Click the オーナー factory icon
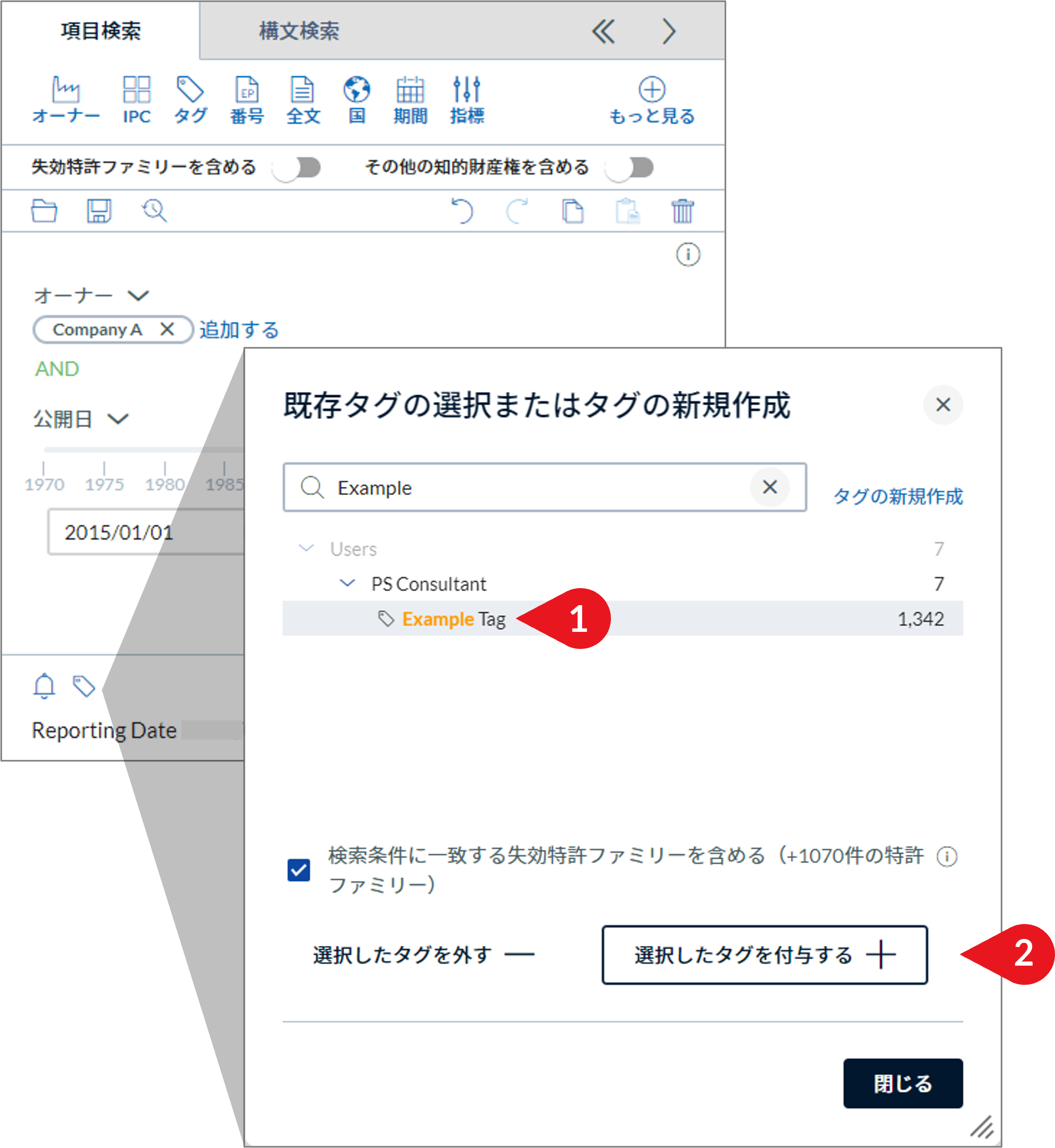 point(66,90)
